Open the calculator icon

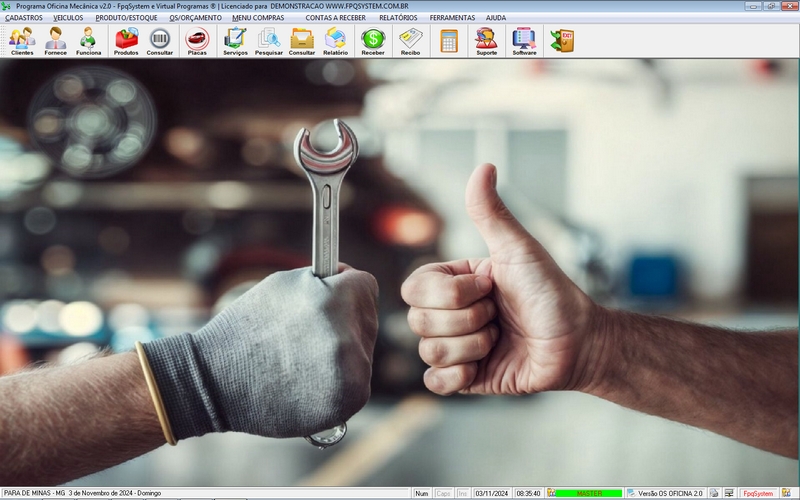coord(449,41)
